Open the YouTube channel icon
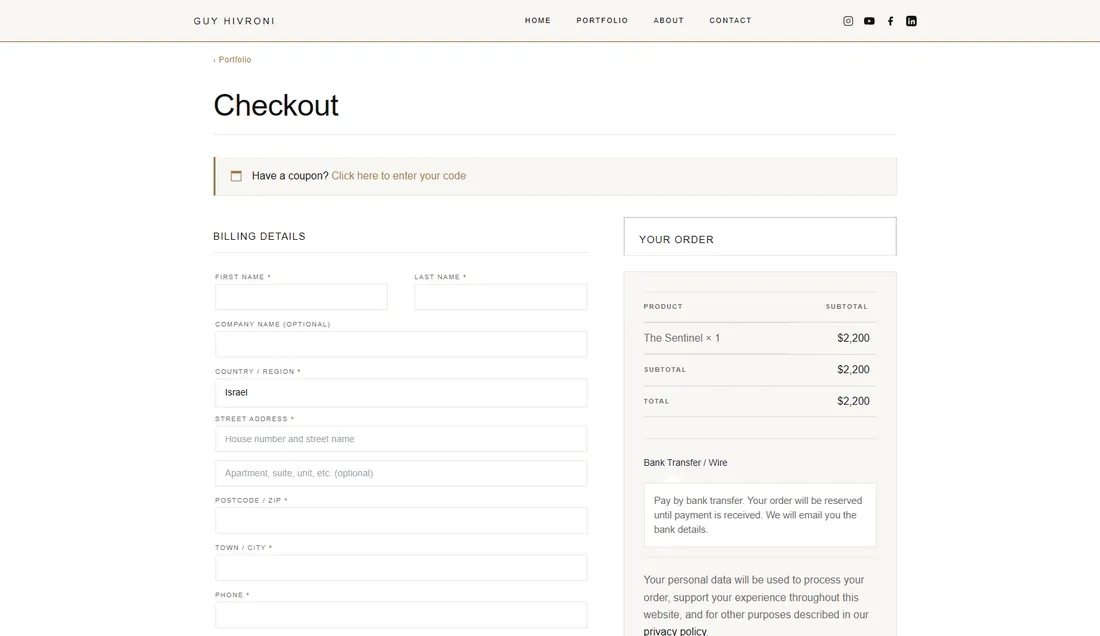Viewport: 1100px width, 636px height. tap(869, 21)
